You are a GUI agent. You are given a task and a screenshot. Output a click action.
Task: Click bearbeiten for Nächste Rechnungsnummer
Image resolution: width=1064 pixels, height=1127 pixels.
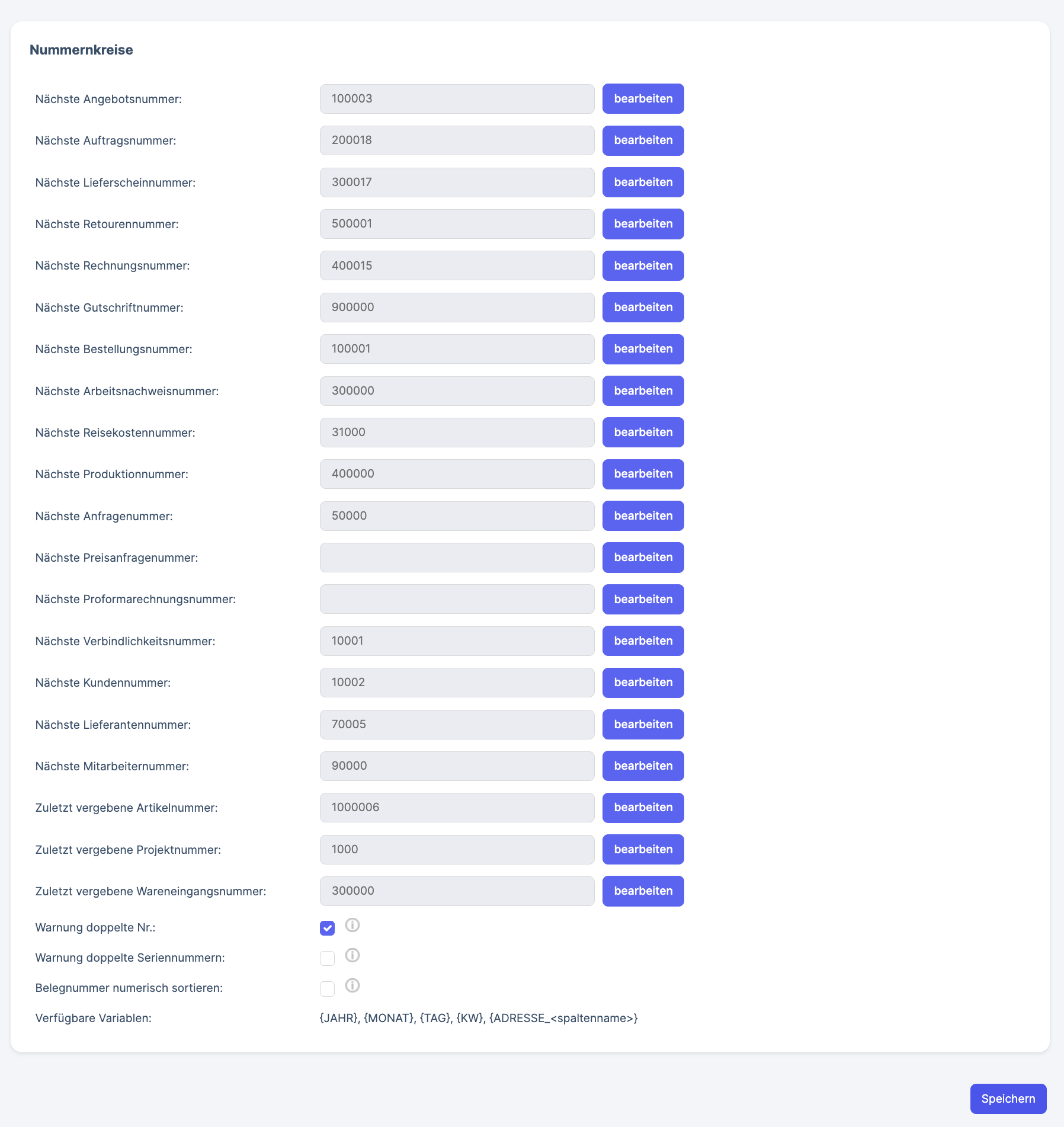(x=643, y=265)
